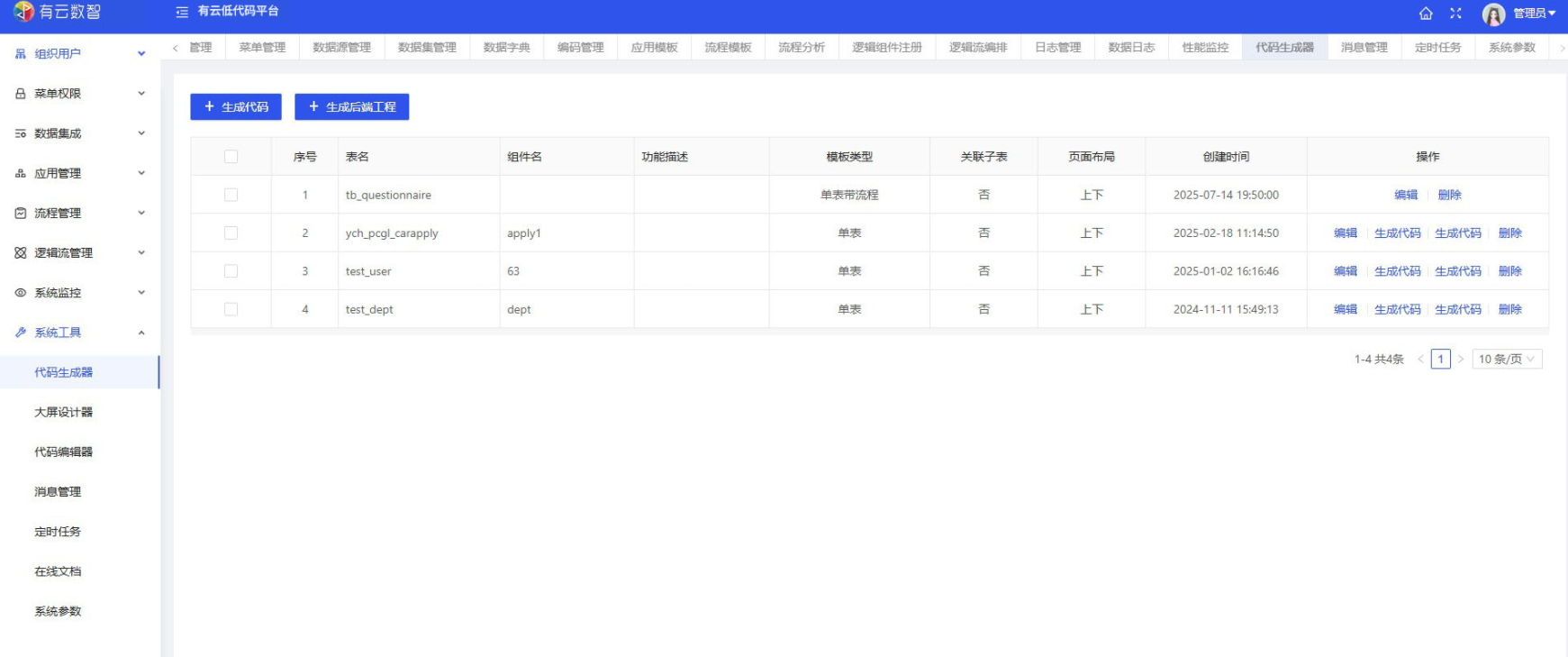This screenshot has width=1568, height=657.
Task: Open the 10 条/页 page size dropdown
Action: 1506,360
